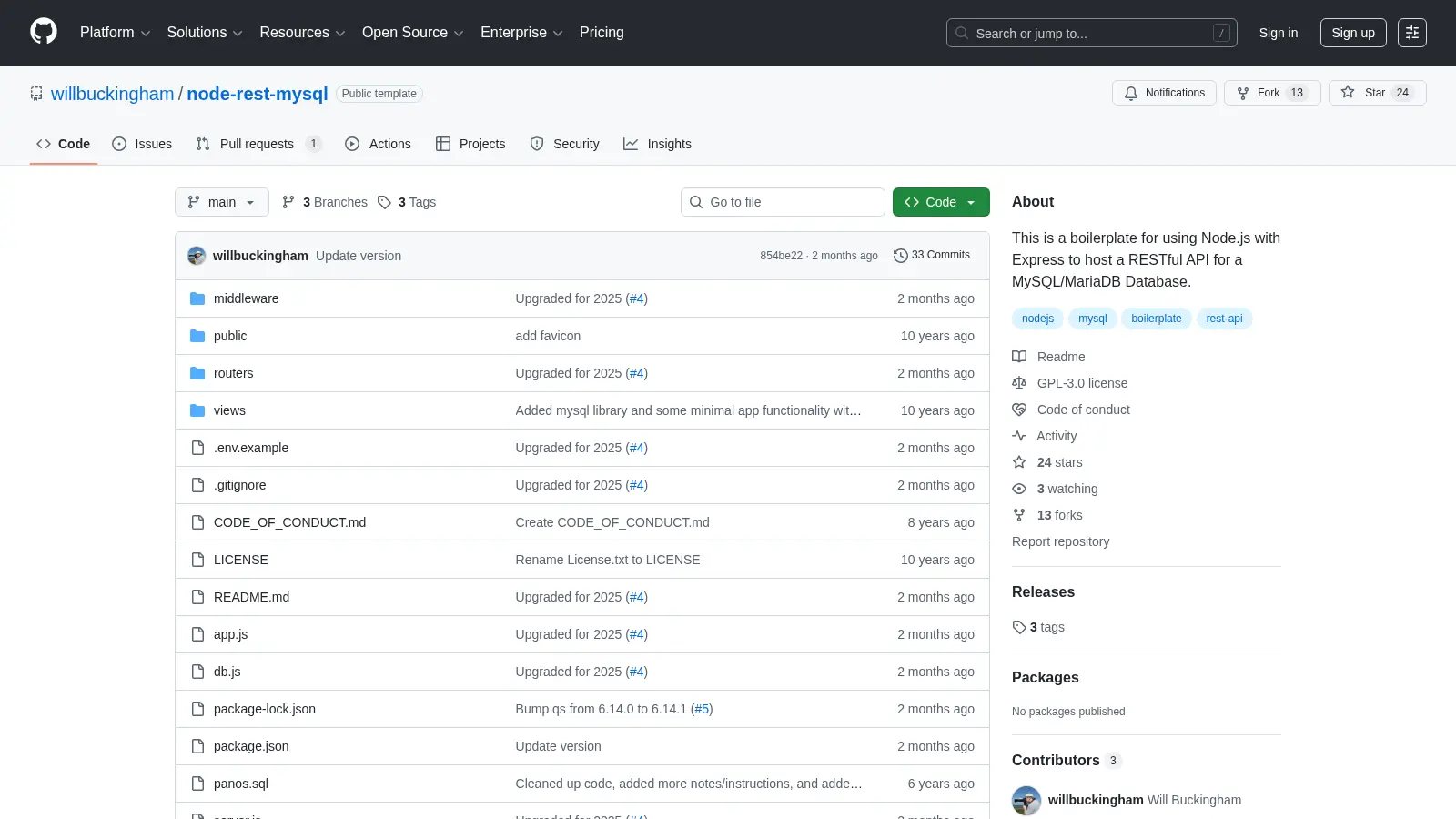Switch to the Actions tab
The image size is (1456, 819).
click(x=378, y=144)
